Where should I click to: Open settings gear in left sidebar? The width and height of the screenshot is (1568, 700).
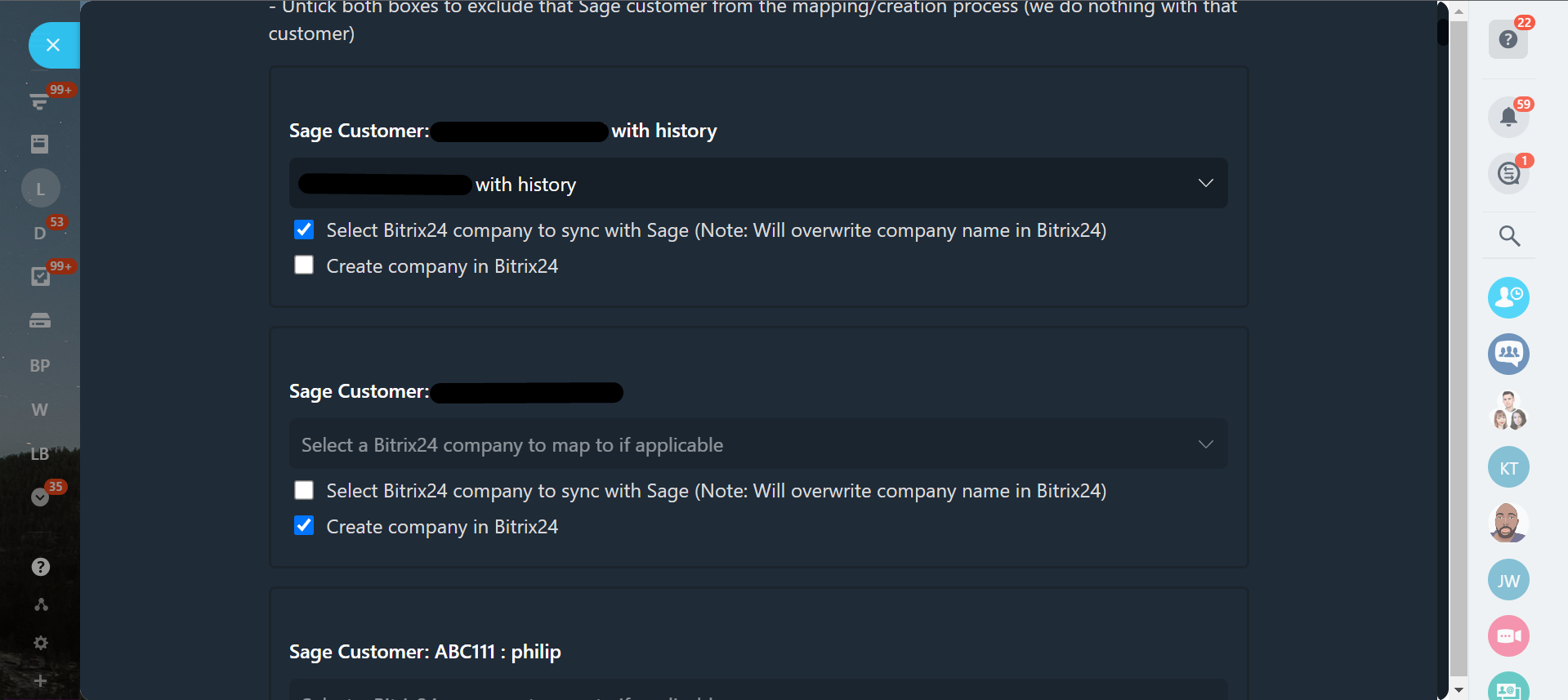(x=40, y=643)
